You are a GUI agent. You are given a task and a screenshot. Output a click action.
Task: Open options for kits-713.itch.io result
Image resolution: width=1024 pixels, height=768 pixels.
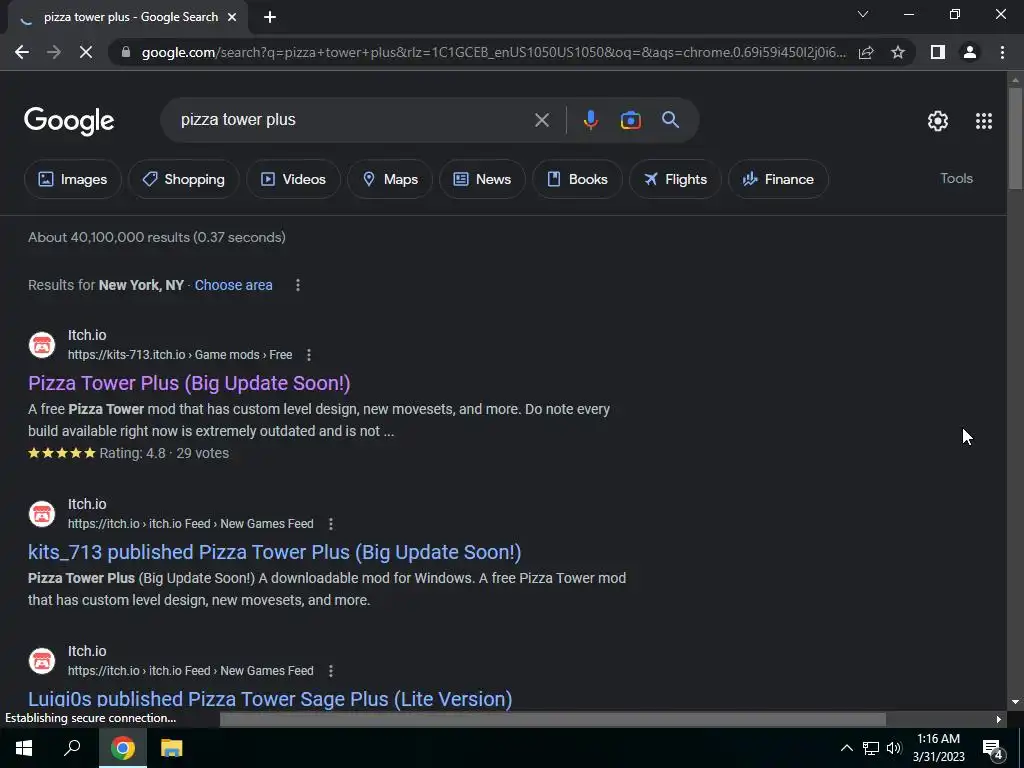(x=309, y=355)
